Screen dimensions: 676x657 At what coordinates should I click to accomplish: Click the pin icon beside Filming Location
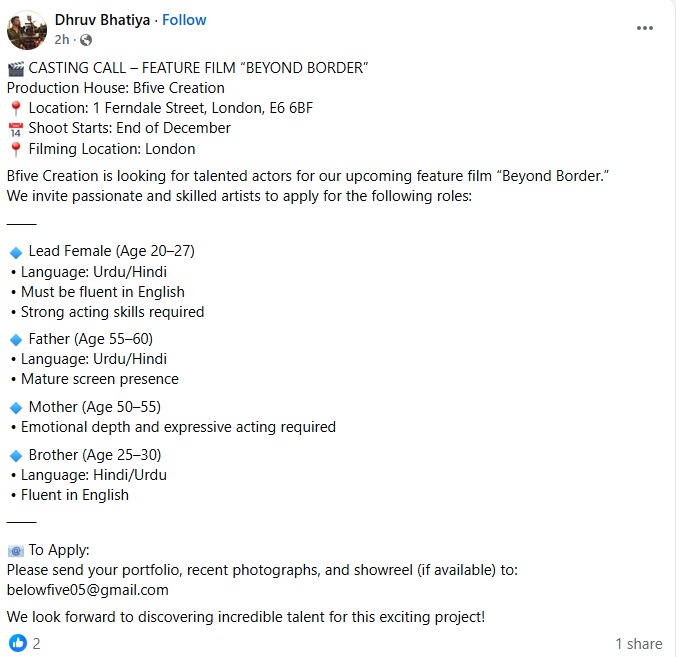15,149
